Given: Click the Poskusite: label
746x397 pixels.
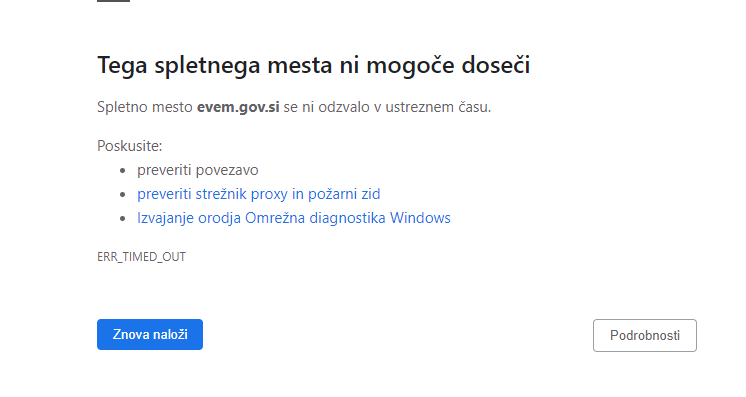Looking at the screenshot, I should pyautogui.click(x=129, y=146).
